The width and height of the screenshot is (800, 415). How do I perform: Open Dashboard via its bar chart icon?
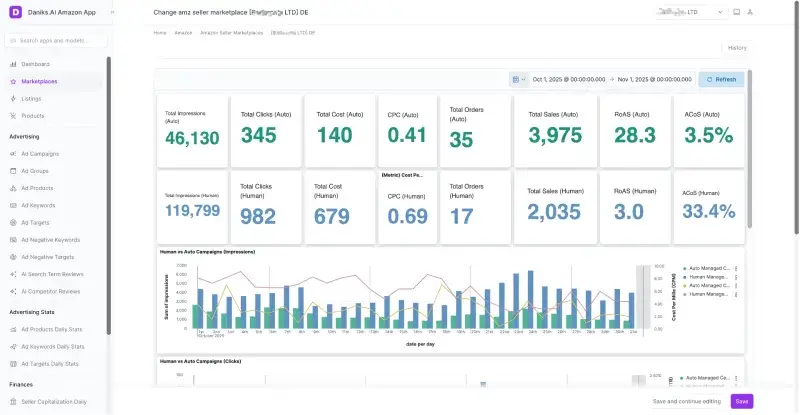pyautogui.click(x=12, y=64)
